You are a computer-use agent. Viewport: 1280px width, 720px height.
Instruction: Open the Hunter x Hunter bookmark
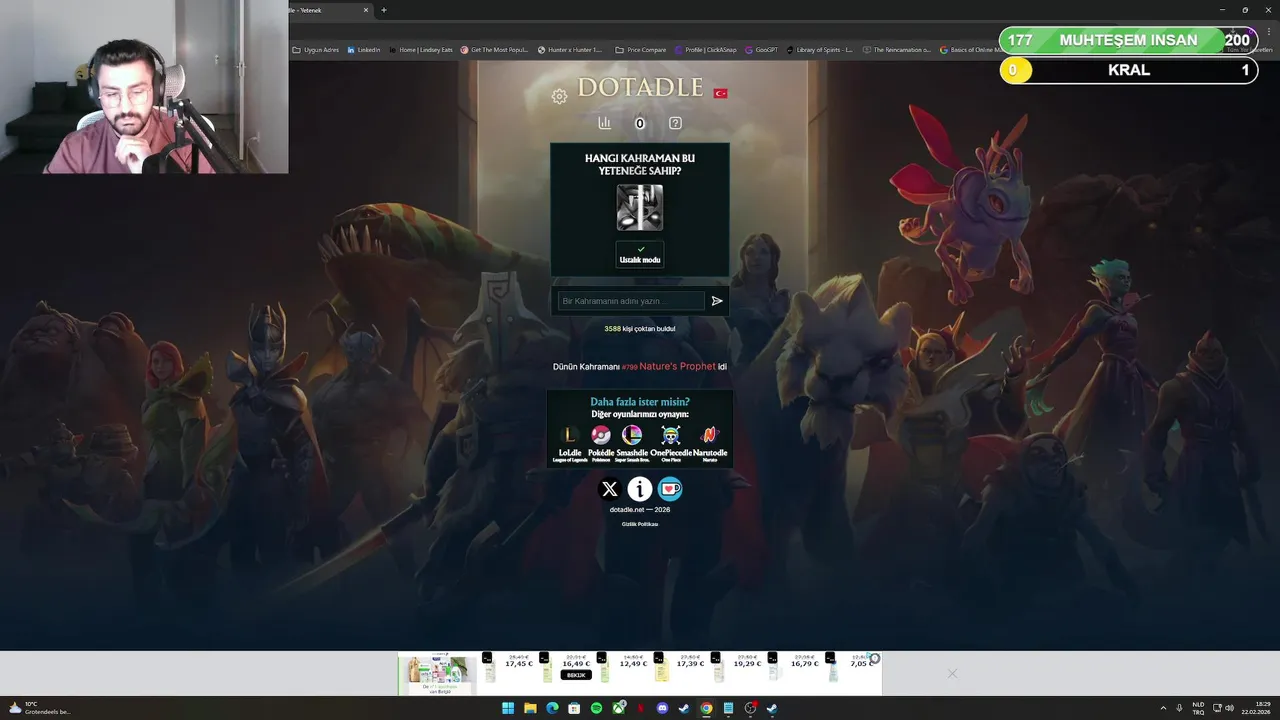pos(570,49)
